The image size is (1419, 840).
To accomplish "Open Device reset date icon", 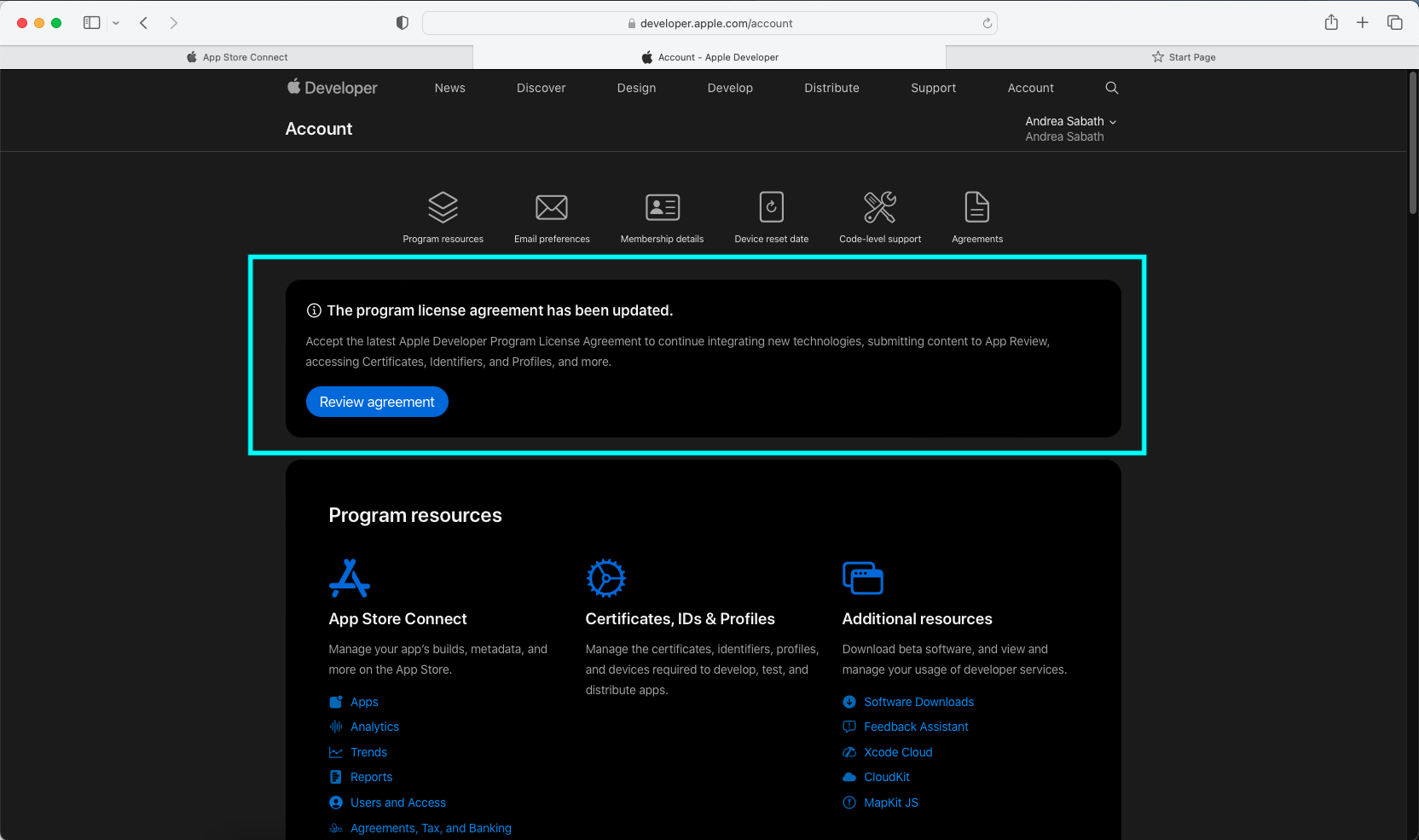I will (x=772, y=207).
